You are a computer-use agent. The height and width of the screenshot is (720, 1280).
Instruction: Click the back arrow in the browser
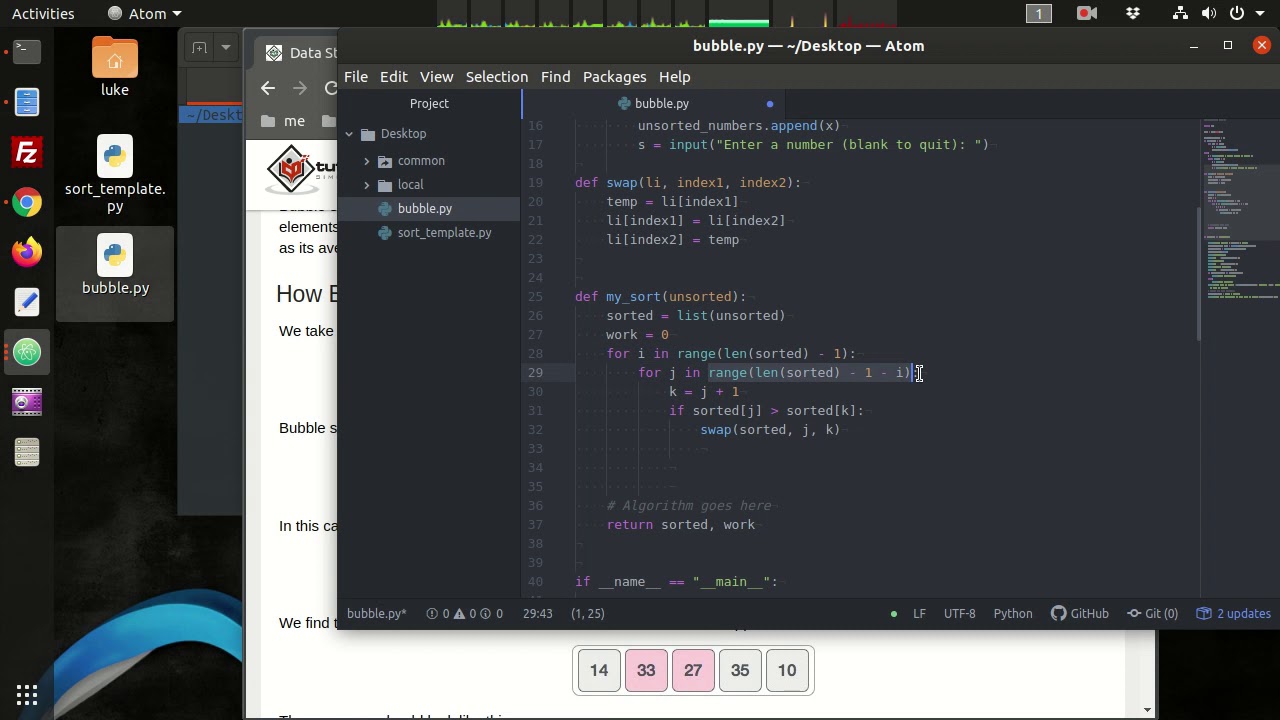click(x=267, y=88)
